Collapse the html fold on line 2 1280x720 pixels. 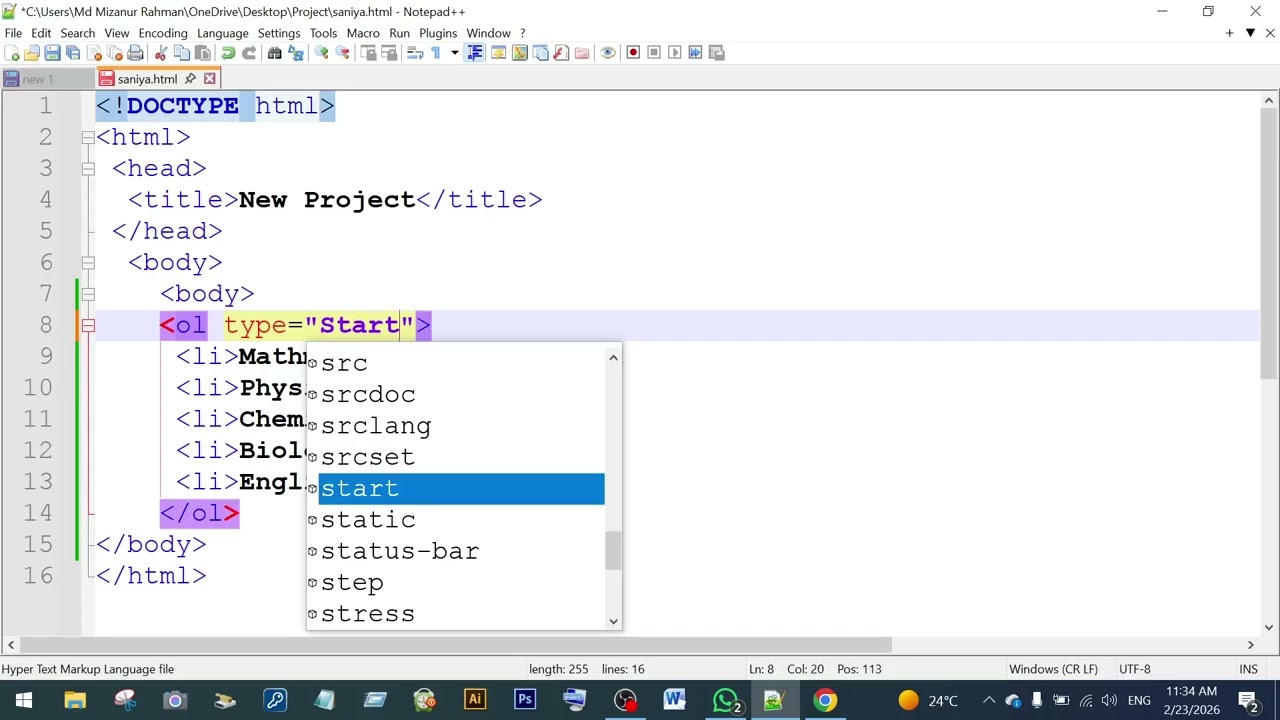click(88, 137)
